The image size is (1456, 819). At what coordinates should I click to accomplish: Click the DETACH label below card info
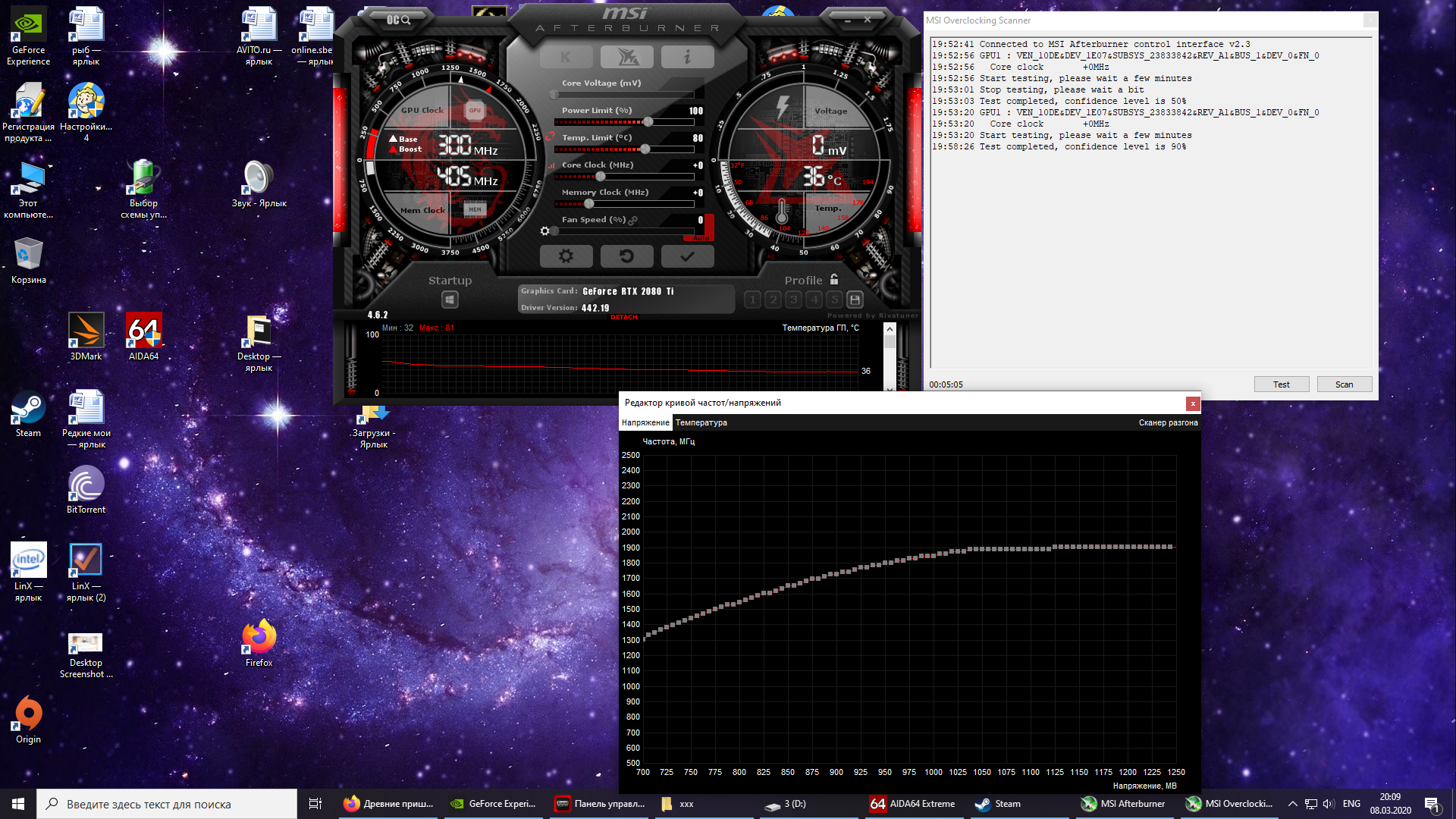click(x=623, y=317)
